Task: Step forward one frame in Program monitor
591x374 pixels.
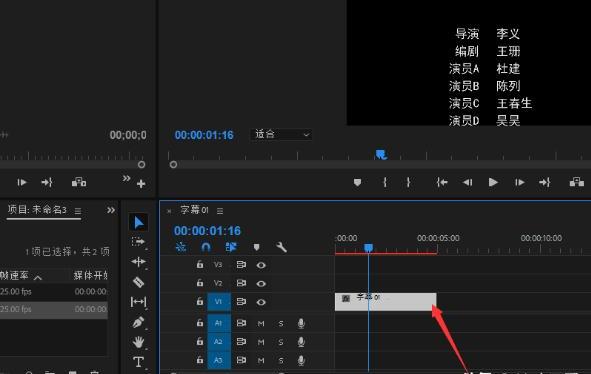Action: coord(519,182)
